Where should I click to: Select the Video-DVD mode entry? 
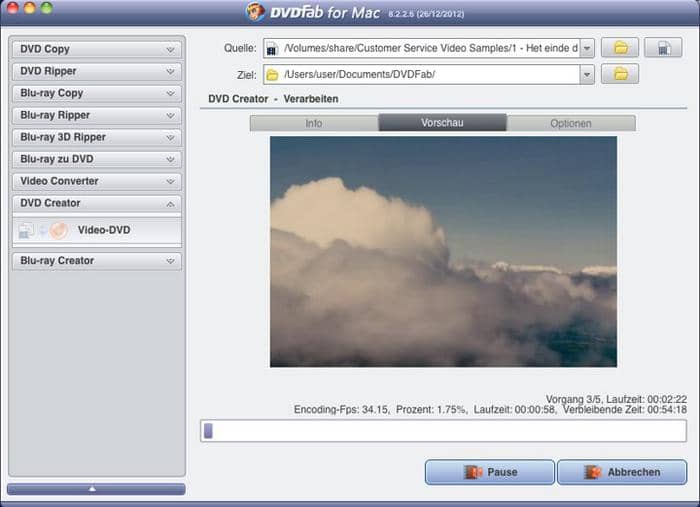click(97, 230)
